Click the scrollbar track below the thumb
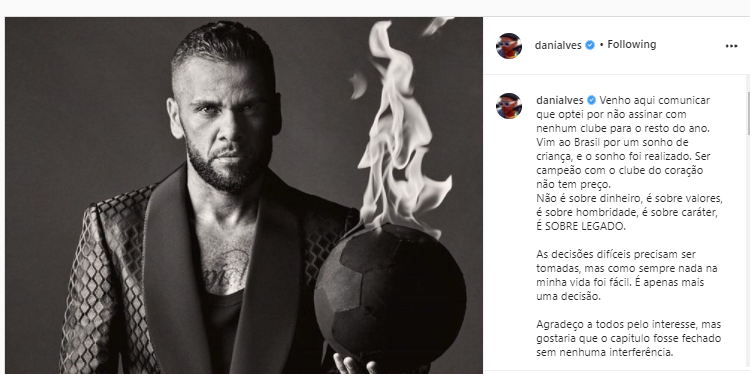The width and height of the screenshot is (750, 374). coord(748,253)
